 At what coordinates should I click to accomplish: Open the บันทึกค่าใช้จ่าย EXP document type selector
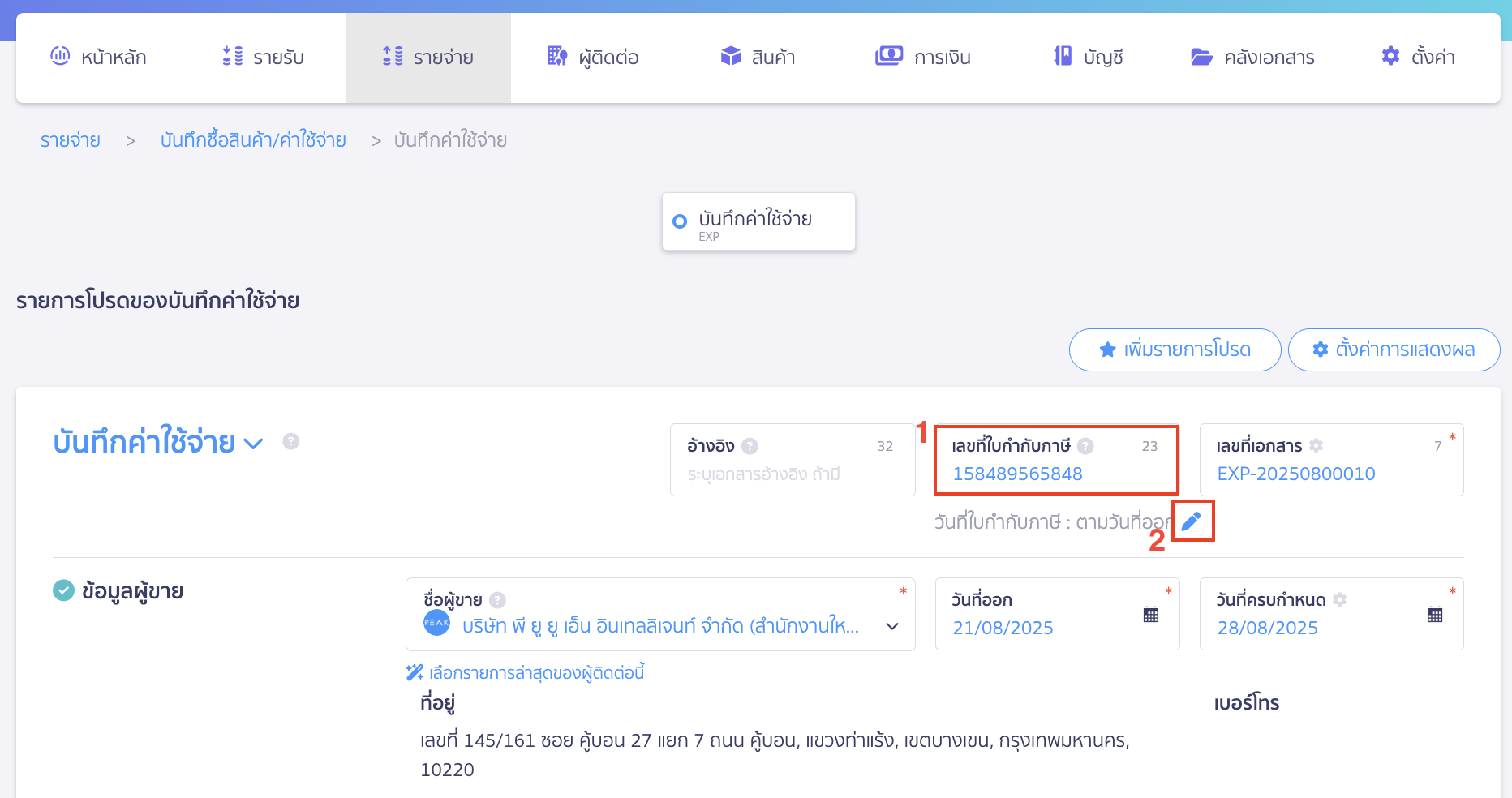pos(758,221)
